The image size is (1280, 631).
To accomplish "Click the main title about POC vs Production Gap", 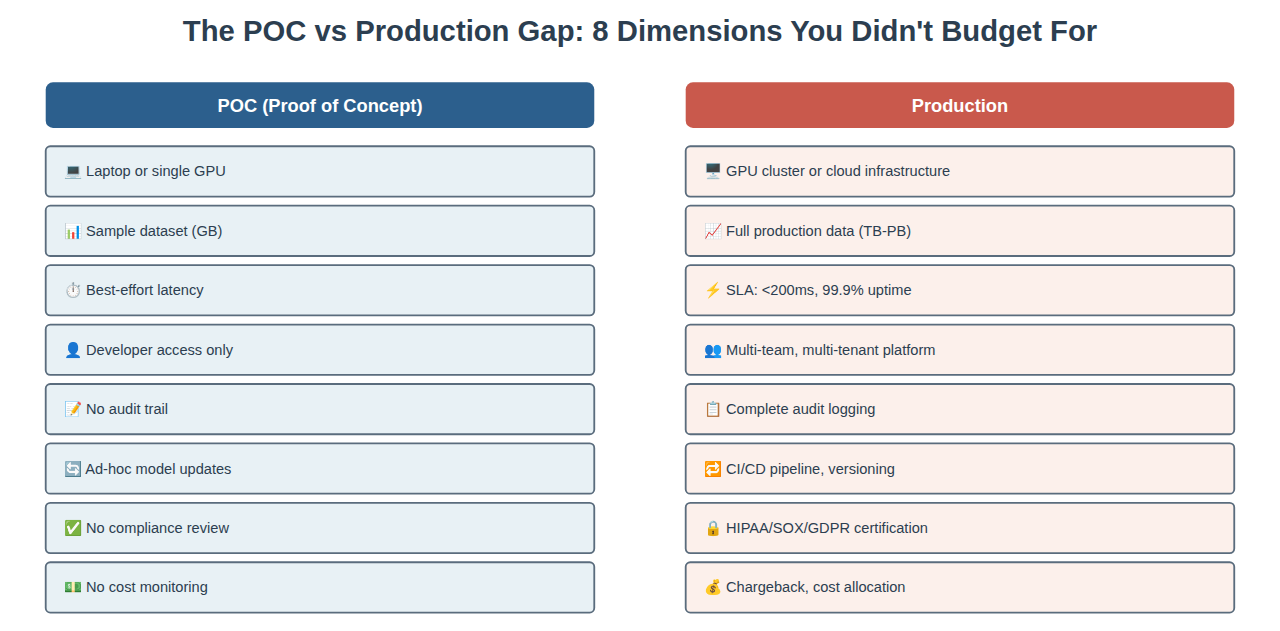I will tap(640, 31).
